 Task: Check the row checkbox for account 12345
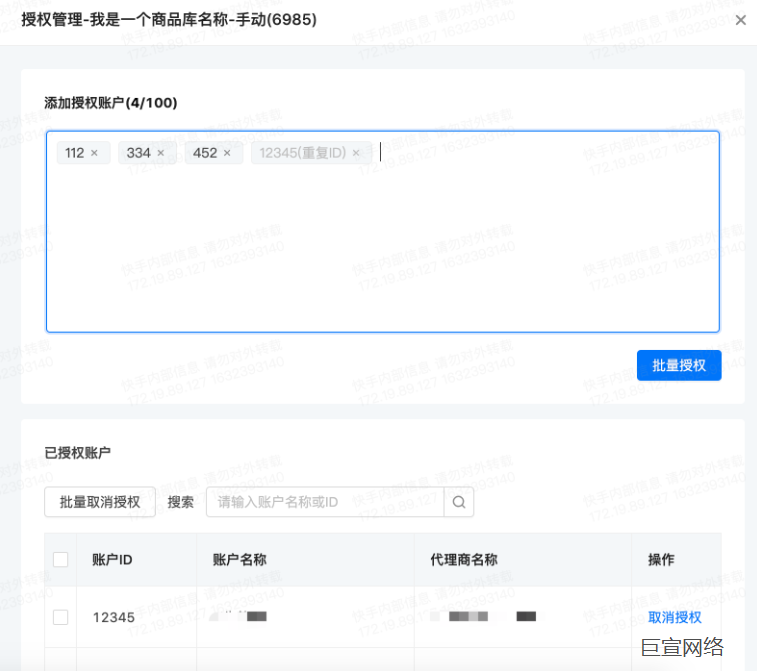point(60,617)
